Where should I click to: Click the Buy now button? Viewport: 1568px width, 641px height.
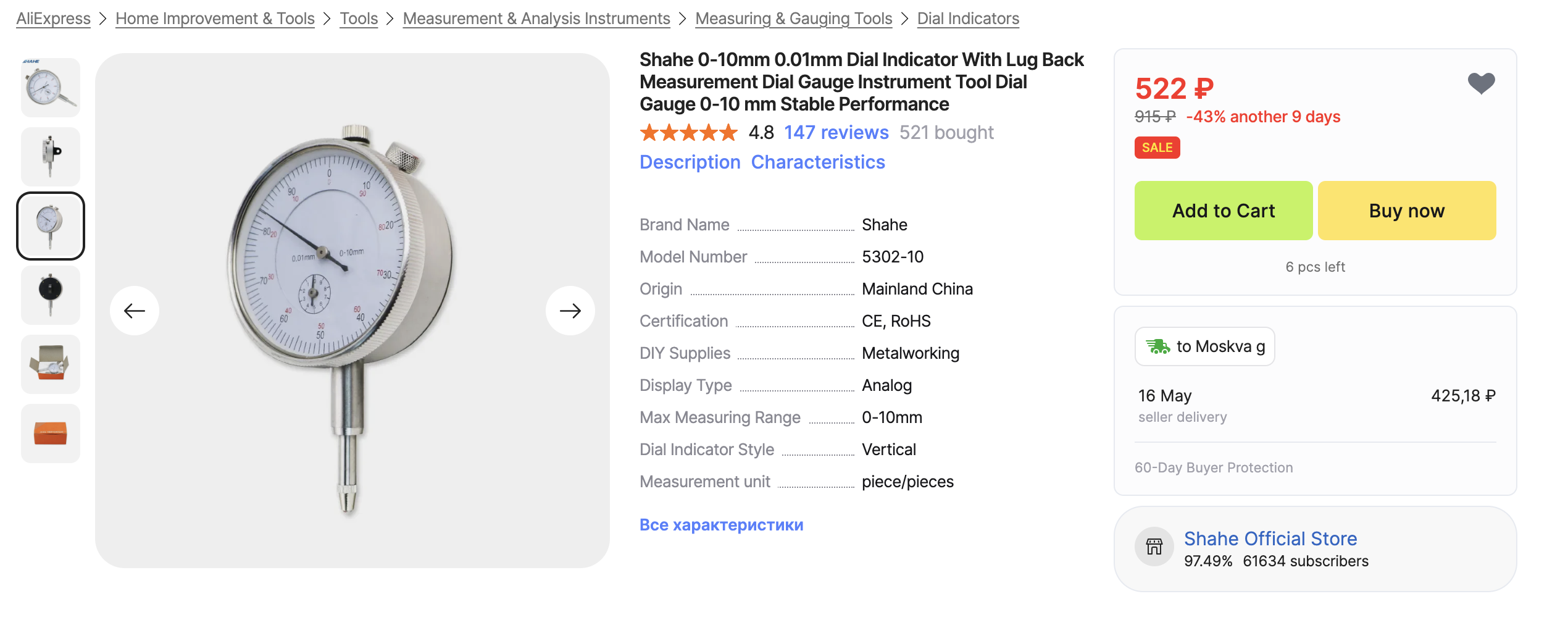point(1407,211)
